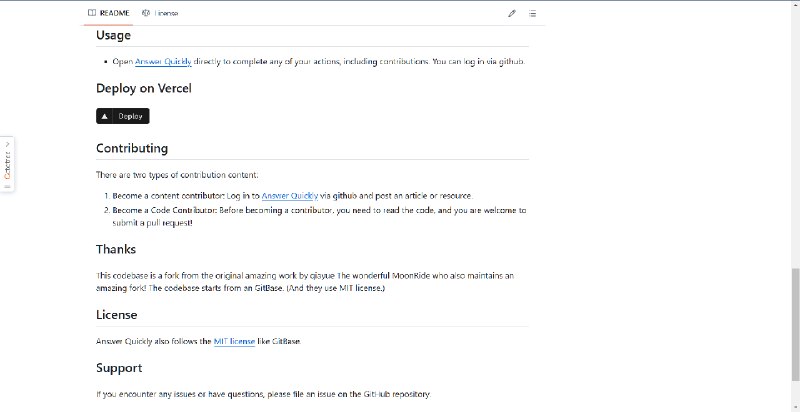Switch to the README tab
Viewport: 800px width, 412px height.
click(108, 13)
